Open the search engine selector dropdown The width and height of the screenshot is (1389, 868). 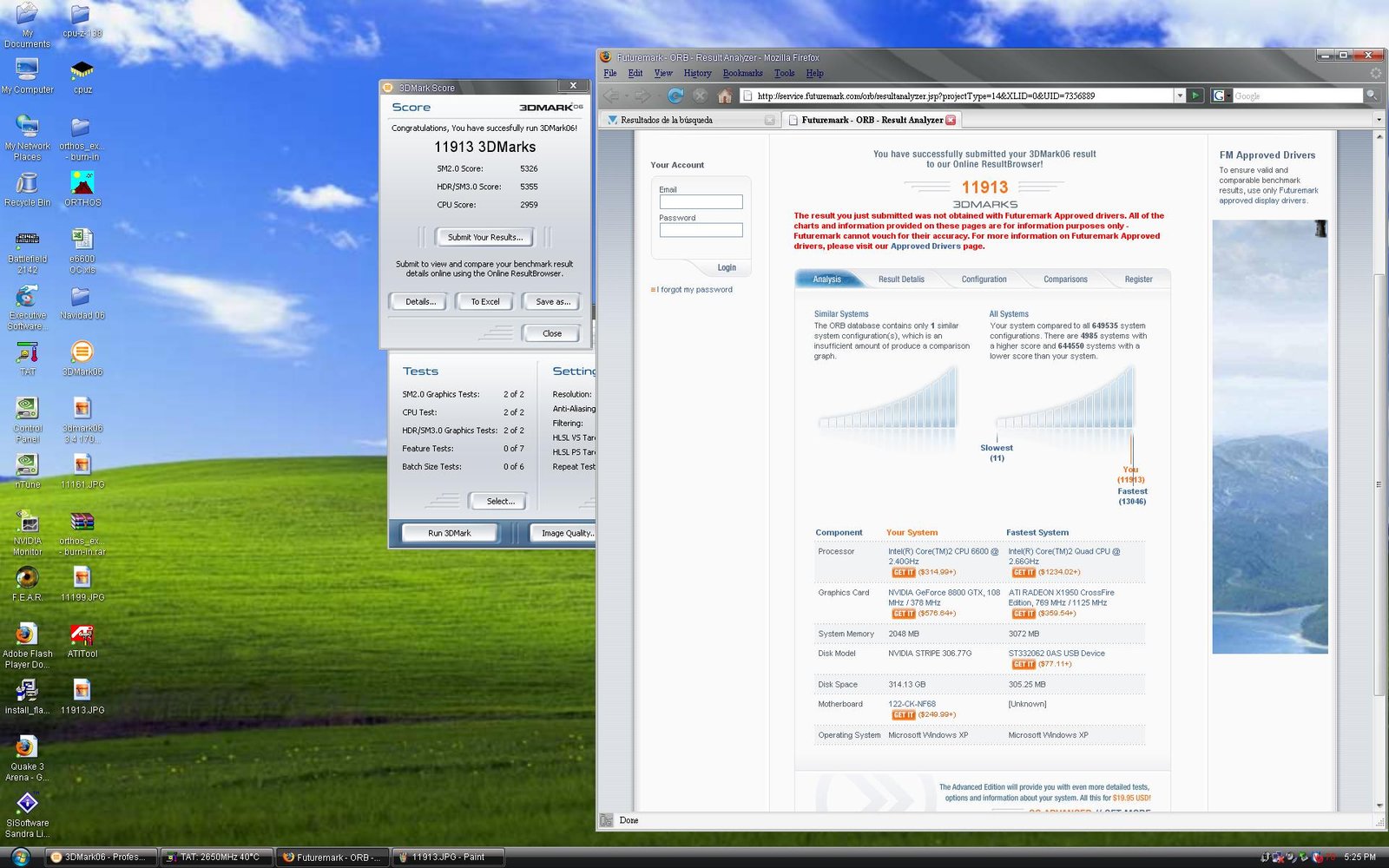tap(1222, 95)
